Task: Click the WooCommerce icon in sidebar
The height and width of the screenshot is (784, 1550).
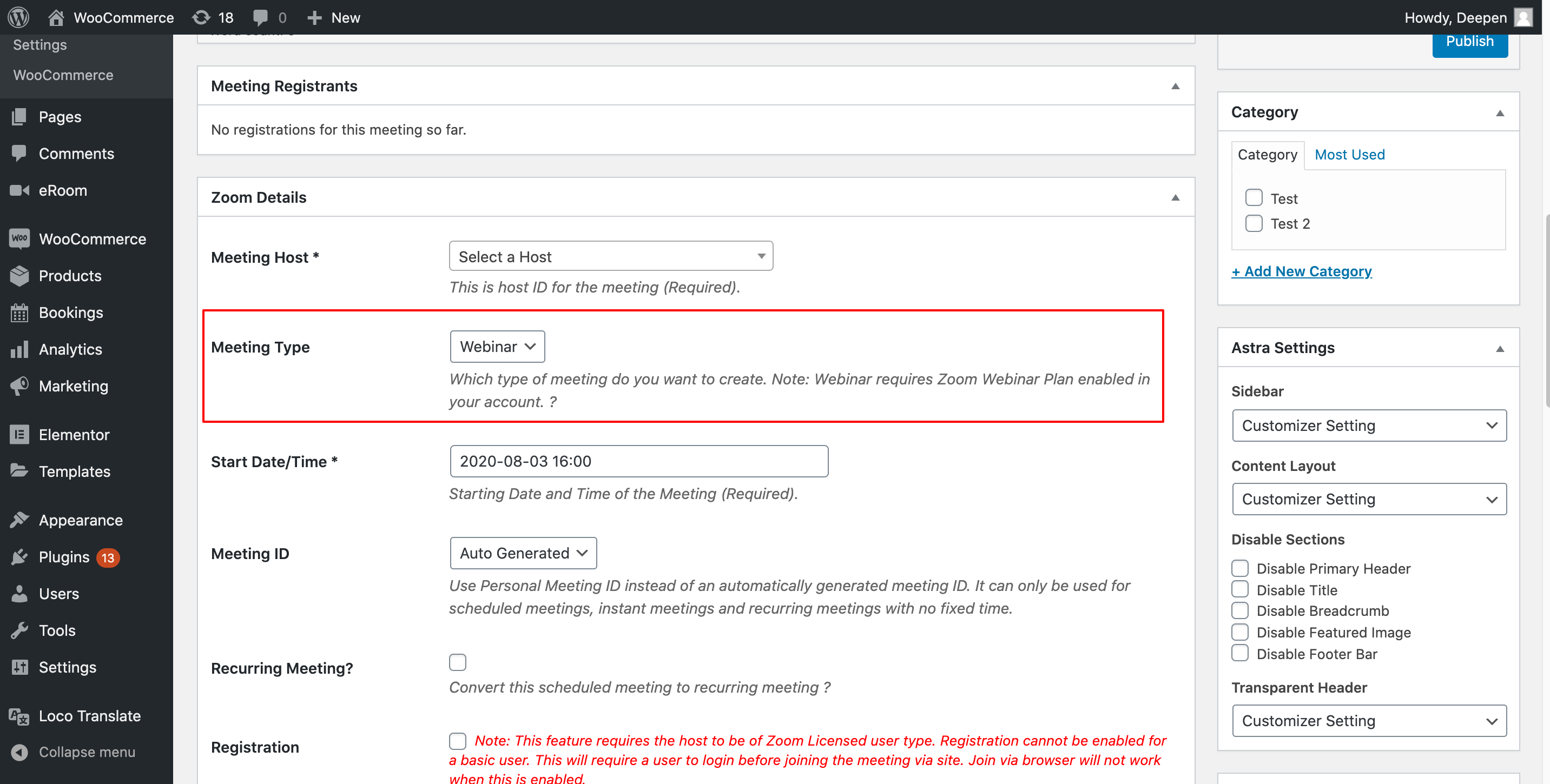Action: click(x=20, y=238)
